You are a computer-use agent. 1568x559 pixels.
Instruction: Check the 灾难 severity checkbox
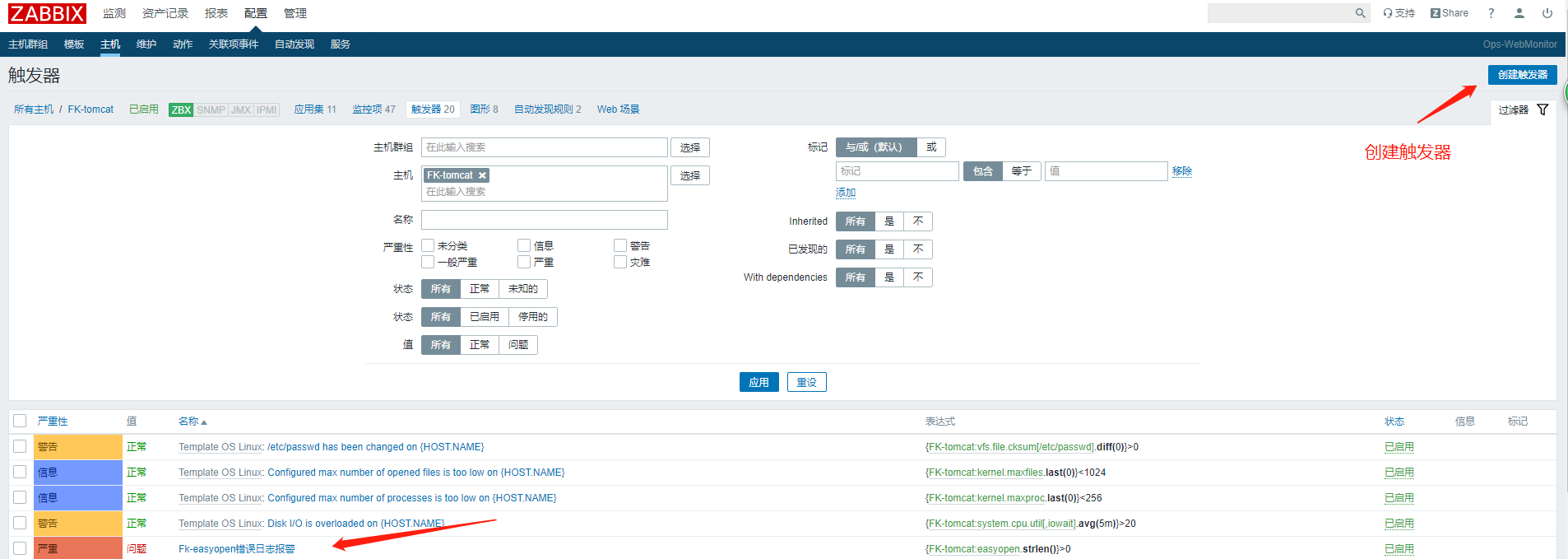620,262
